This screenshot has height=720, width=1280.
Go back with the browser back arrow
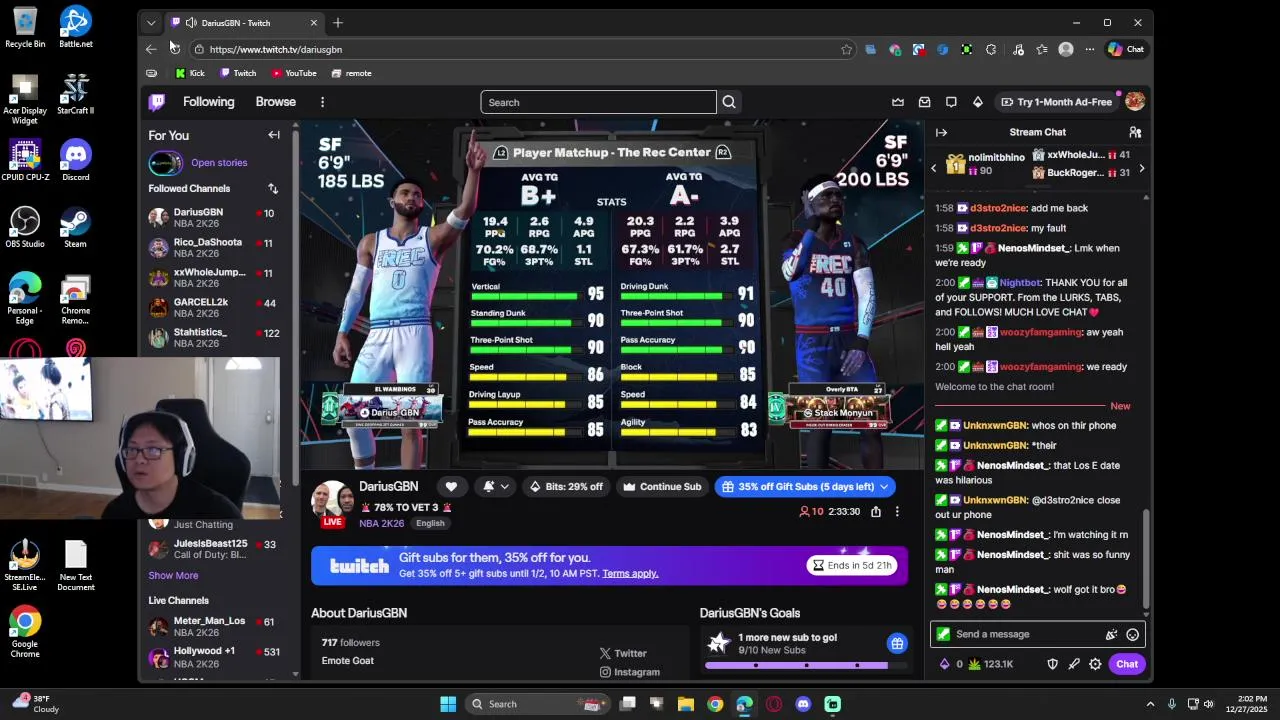click(x=151, y=49)
